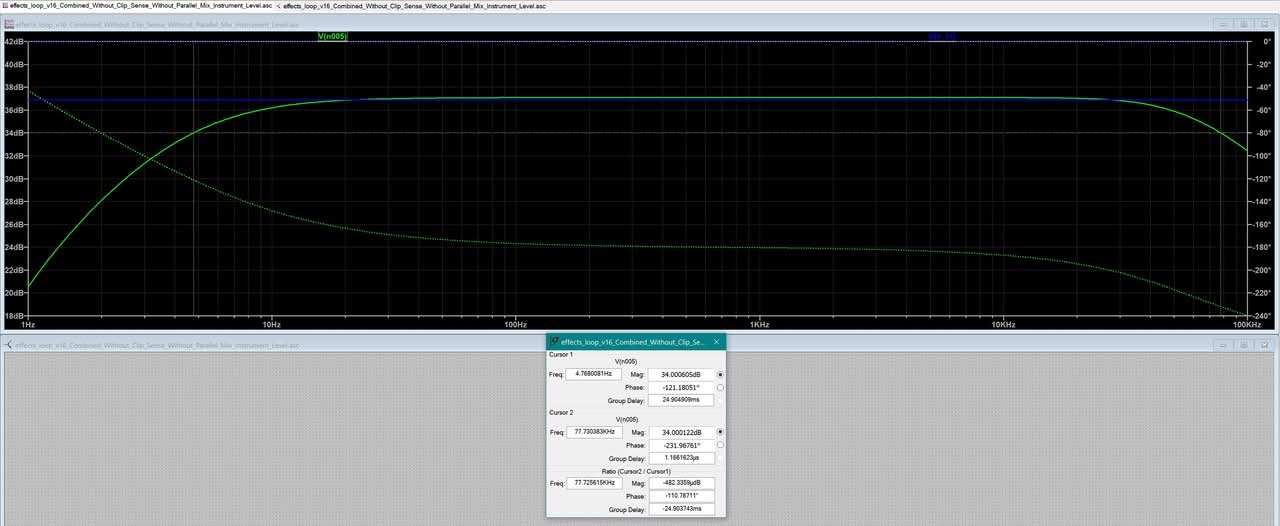
Task: Switch to the second effects_loop_v16 tab
Action: point(414,6)
